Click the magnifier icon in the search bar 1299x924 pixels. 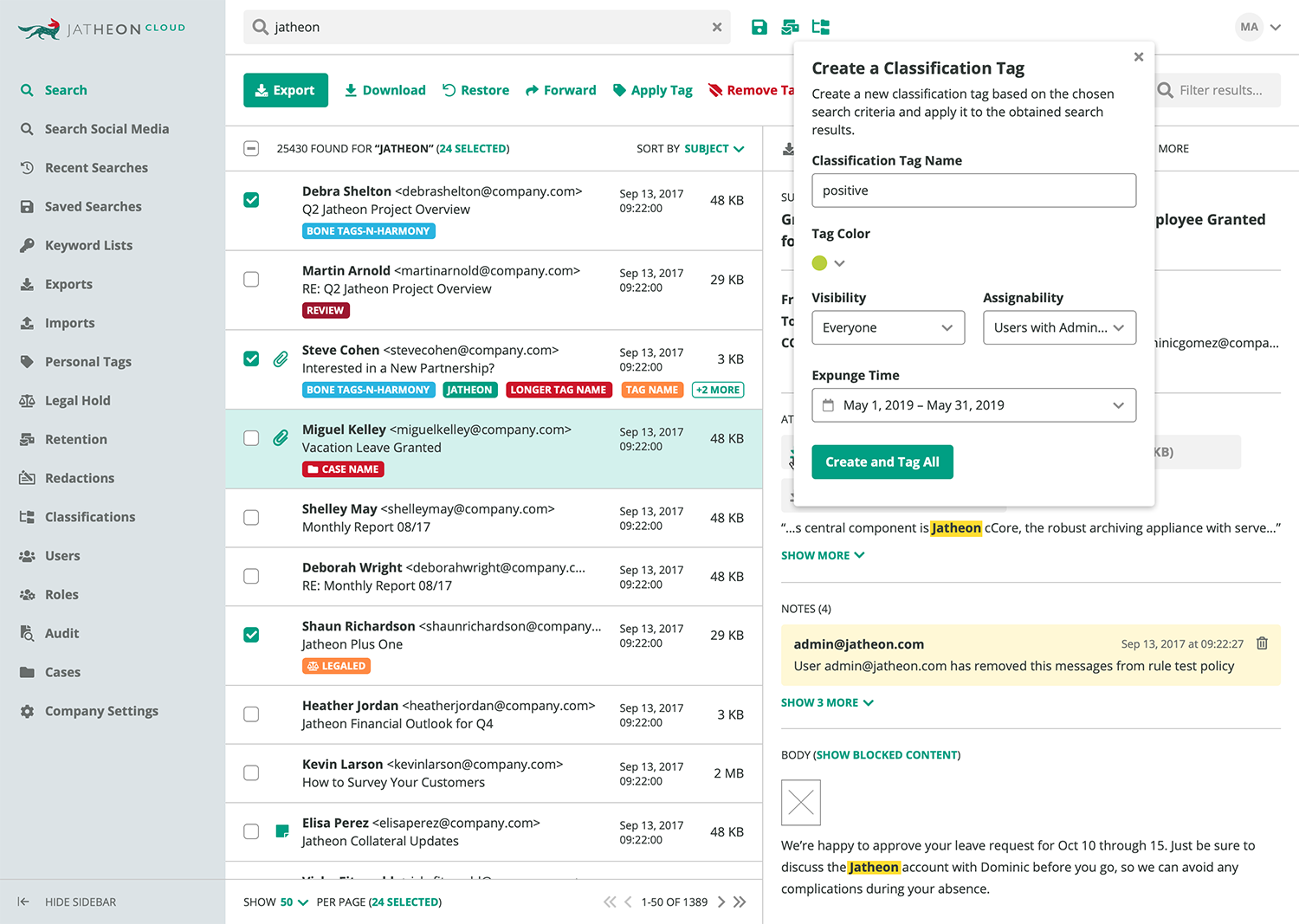pos(260,27)
